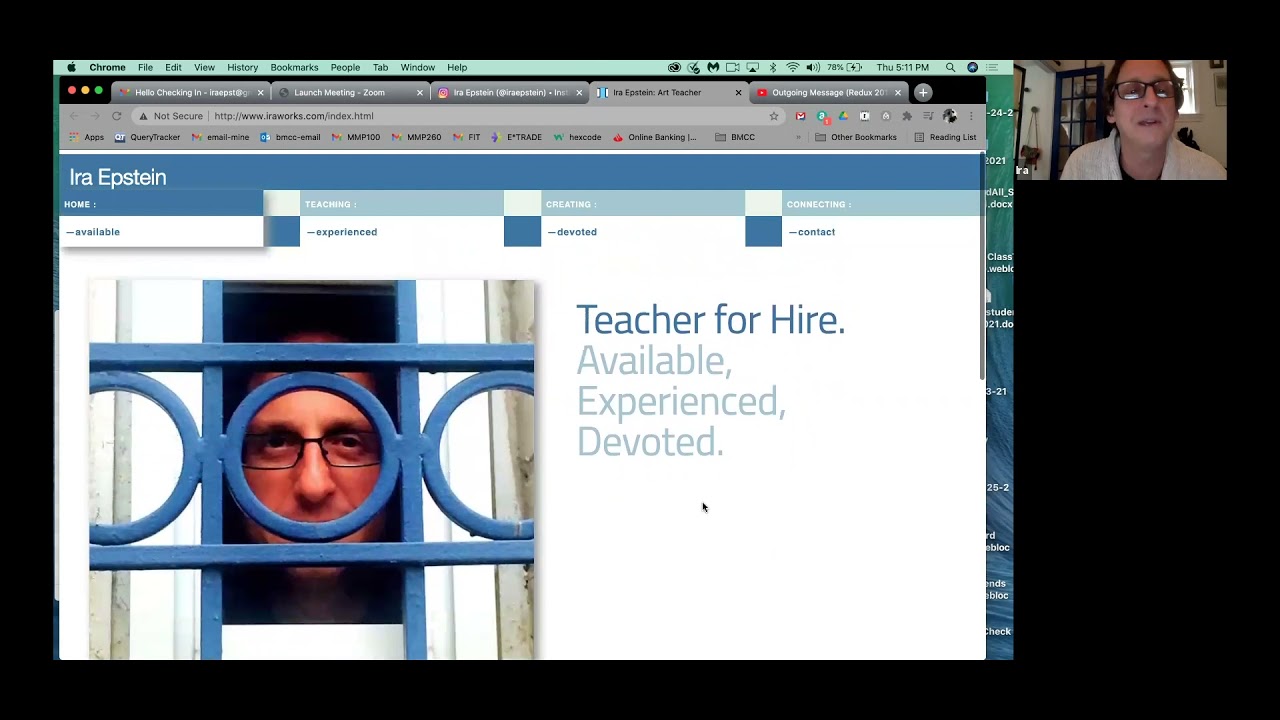Click the Gmail extension icon

800,116
